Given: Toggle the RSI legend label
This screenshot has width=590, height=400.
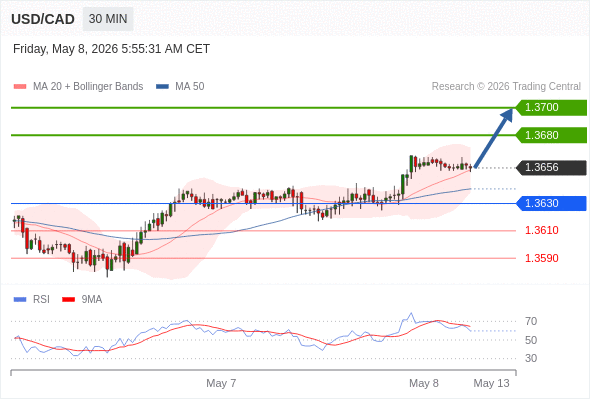Looking at the screenshot, I should click(41, 300).
